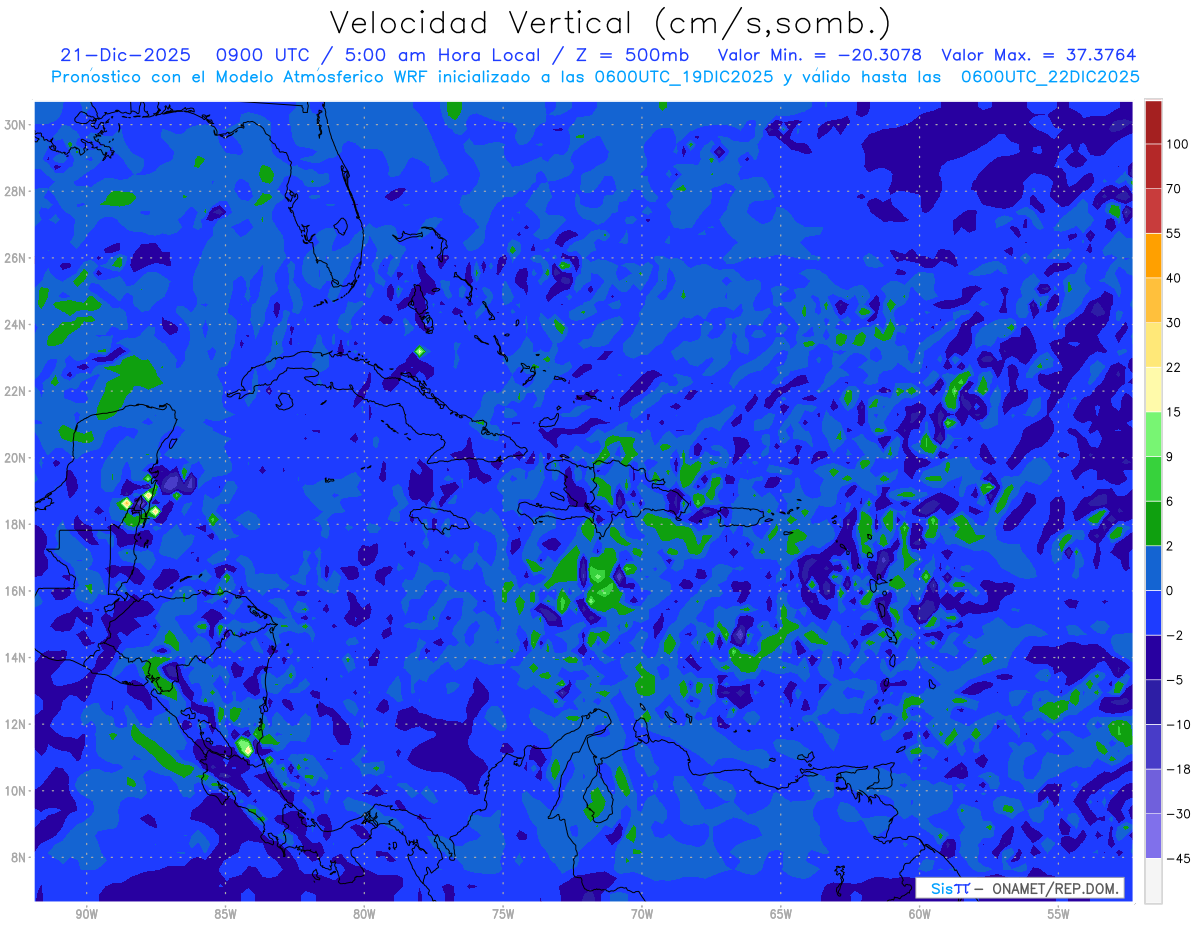This screenshot has width=1200, height=927.
Task: Click the '0900 UTC' time label
Action: (264, 55)
